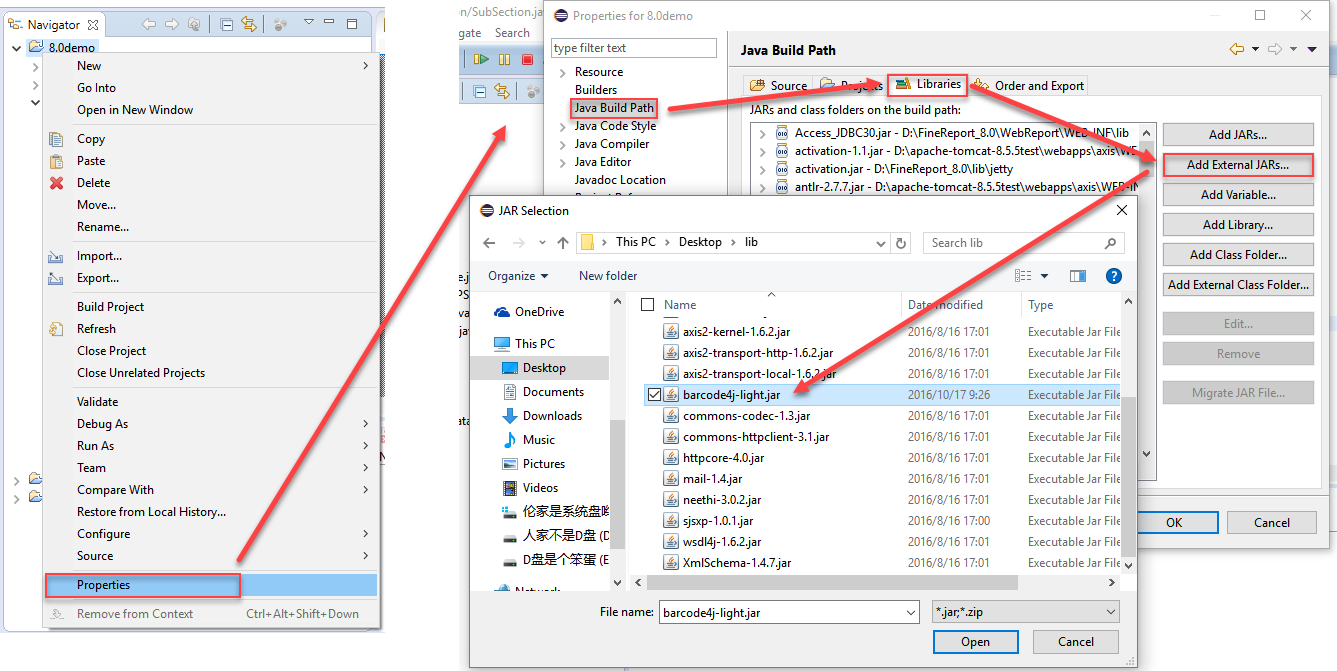Click the red Terminate debug icon
The height and width of the screenshot is (671, 1337).
pos(527,60)
